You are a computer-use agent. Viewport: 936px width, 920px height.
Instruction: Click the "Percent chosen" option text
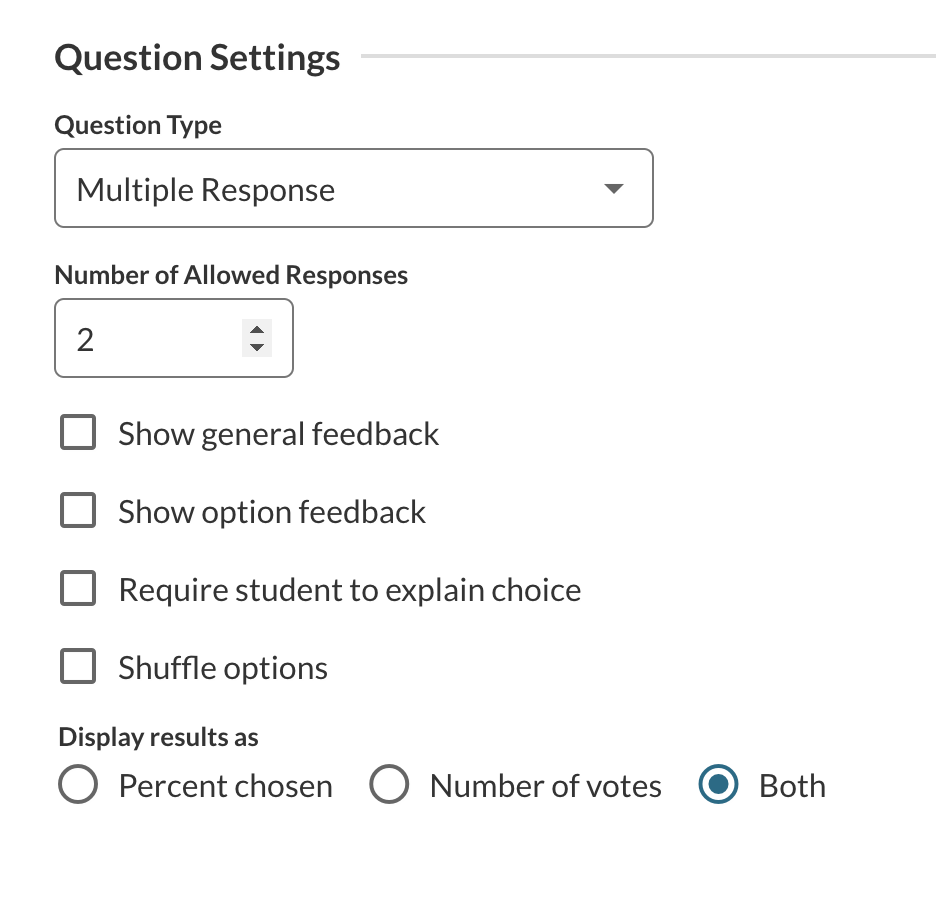point(225,786)
